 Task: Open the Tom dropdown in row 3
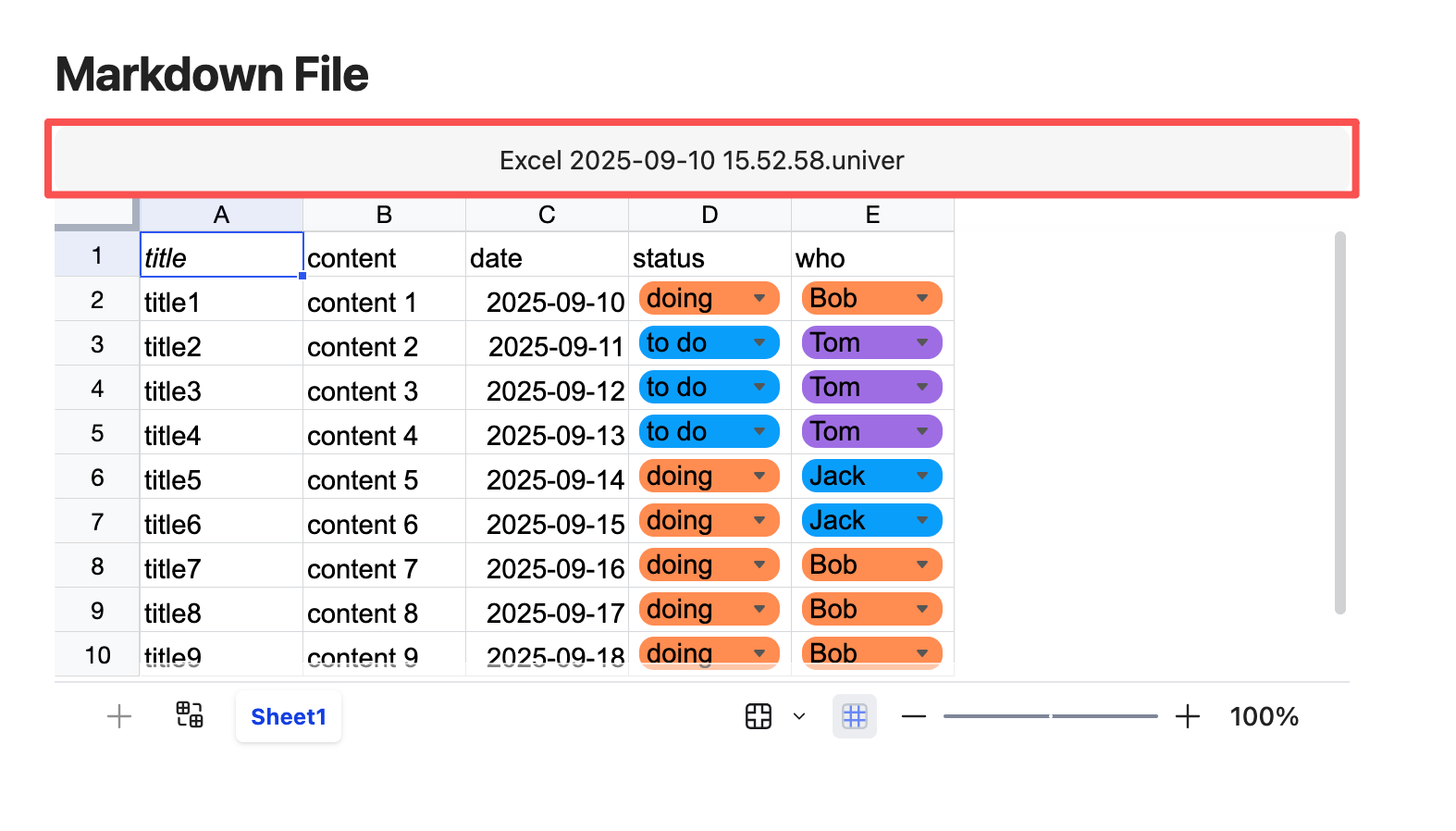click(x=922, y=342)
